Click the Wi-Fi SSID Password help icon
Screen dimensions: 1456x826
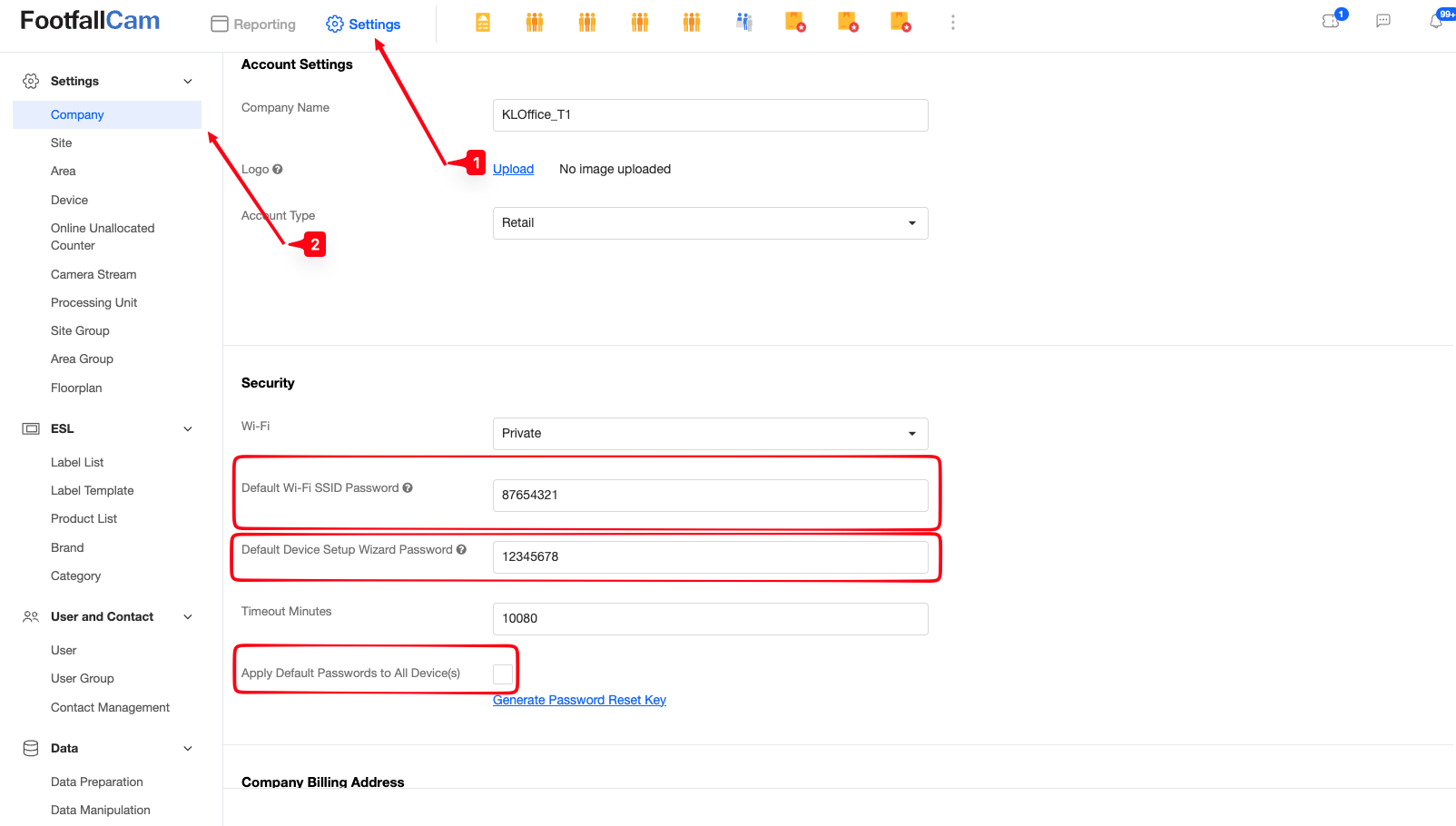408,487
